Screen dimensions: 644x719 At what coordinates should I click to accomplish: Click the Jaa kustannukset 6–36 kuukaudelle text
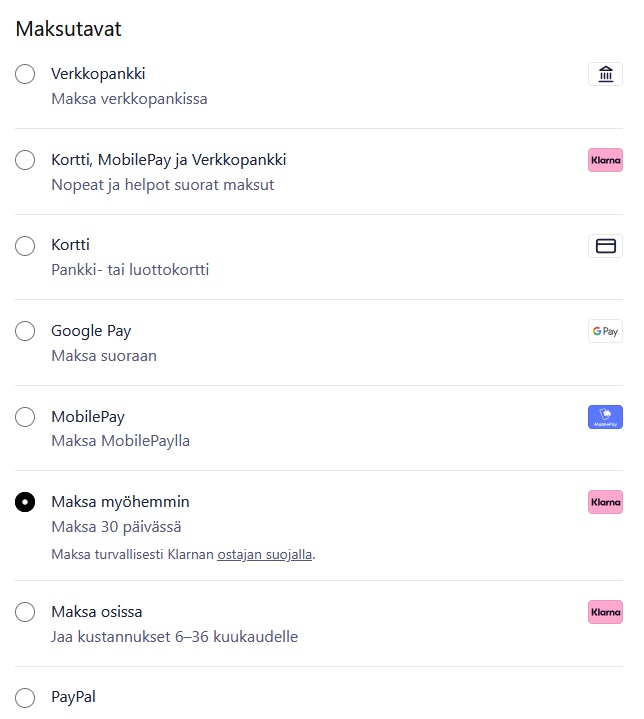point(174,637)
